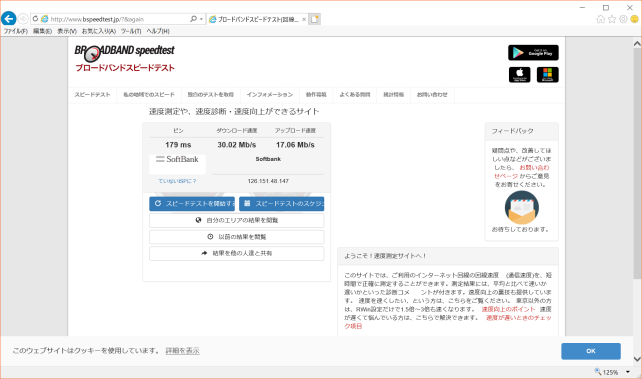Image resolution: width=642 pixels, height=379 pixels.
Task: Select the 動作環境 navigation tab
Action: (316, 95)
